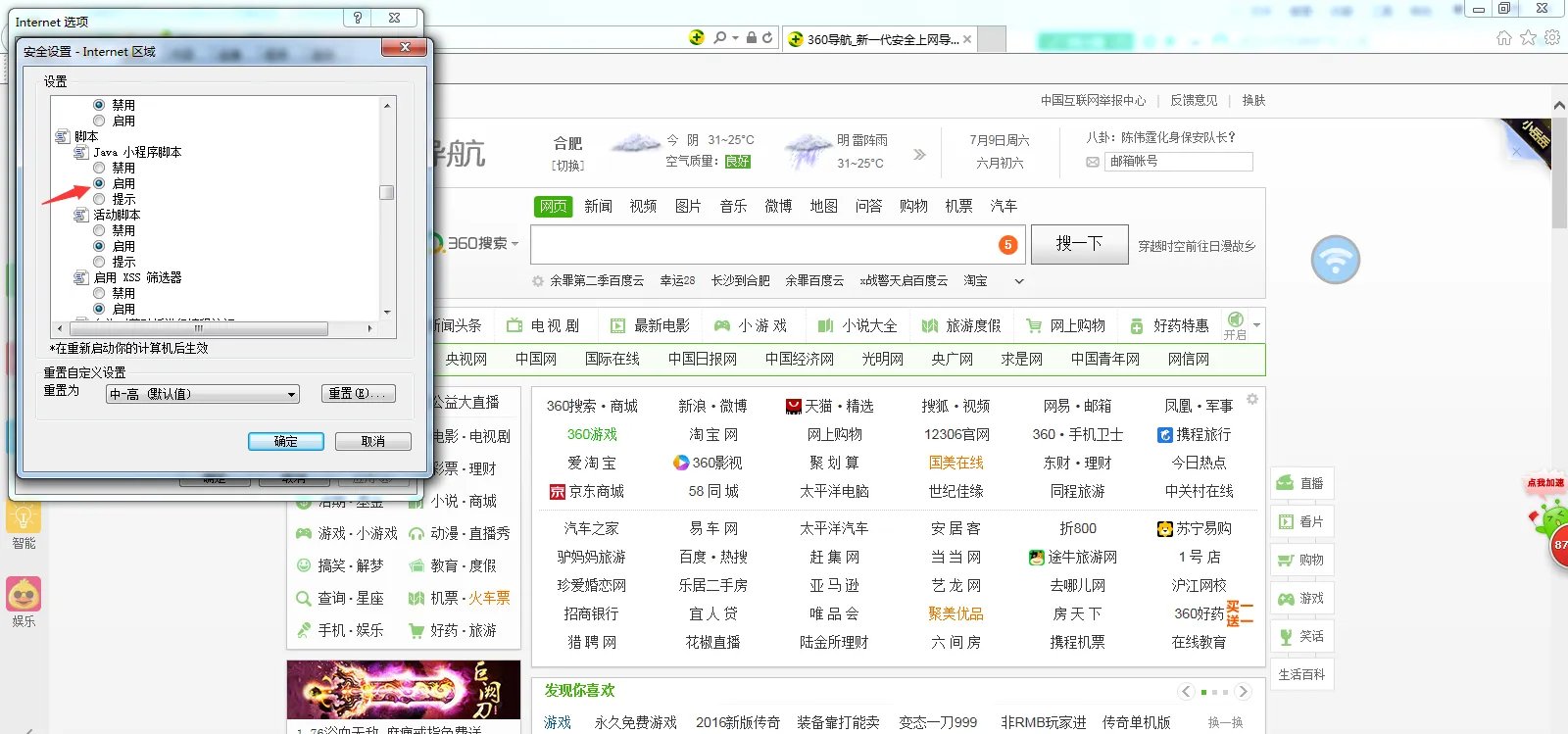
Task: Click the floating WiFi circle icon
Action: click(1336, 261)
